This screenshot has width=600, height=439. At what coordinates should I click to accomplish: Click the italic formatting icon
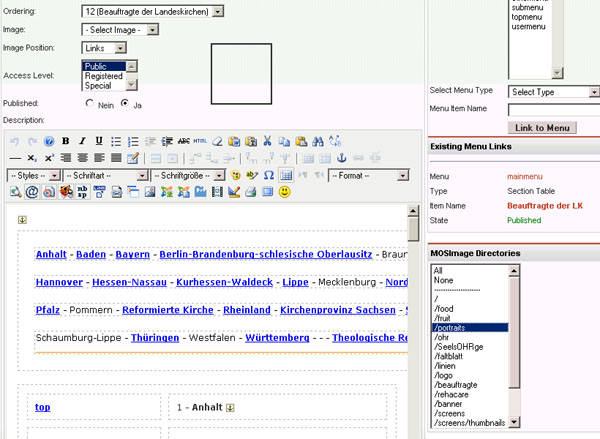(82, 141)
